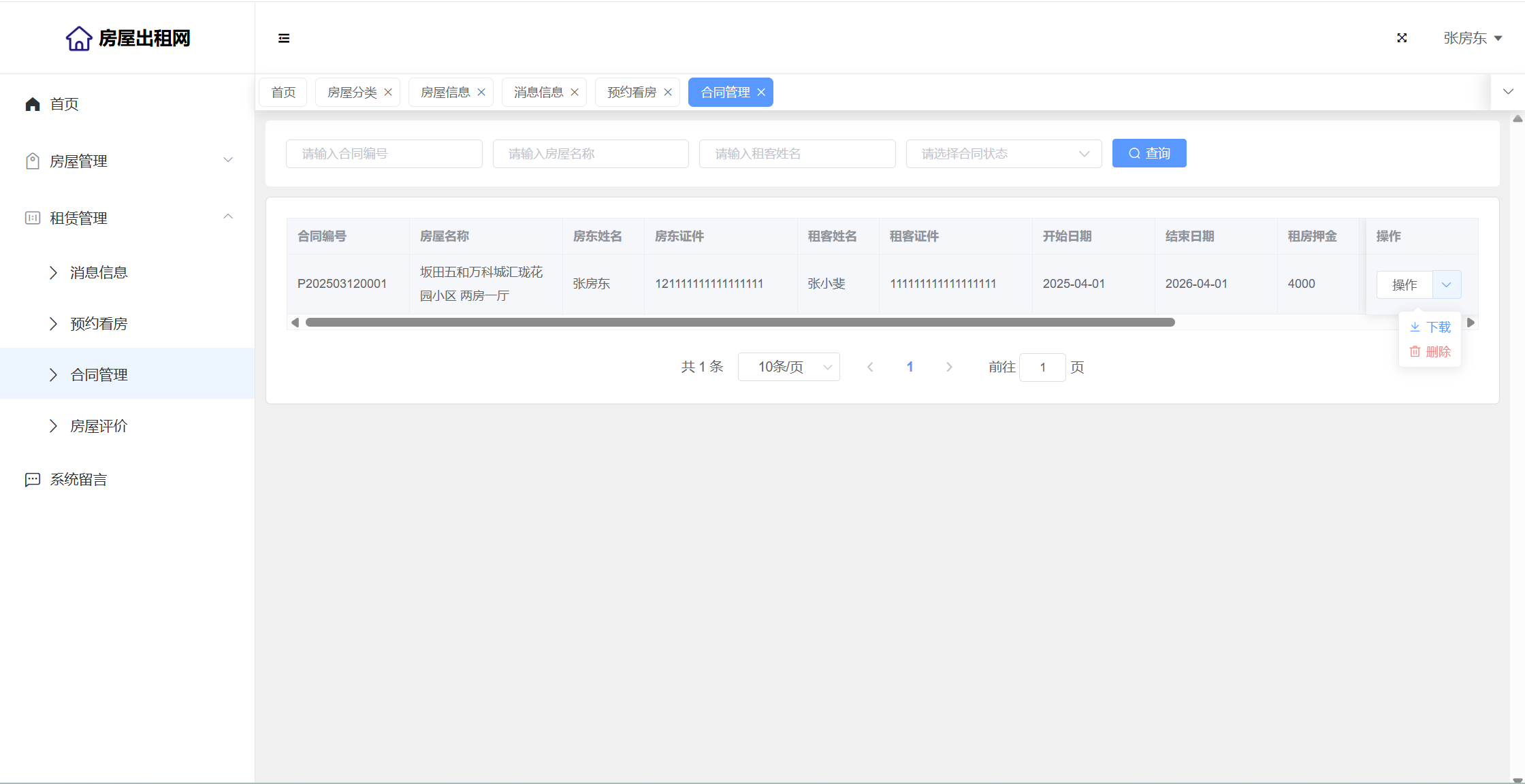1525x784 pixels.
Task: Open the 10条/页 page size dropdown
Action: pyautogui.click(x=788, y=367)
